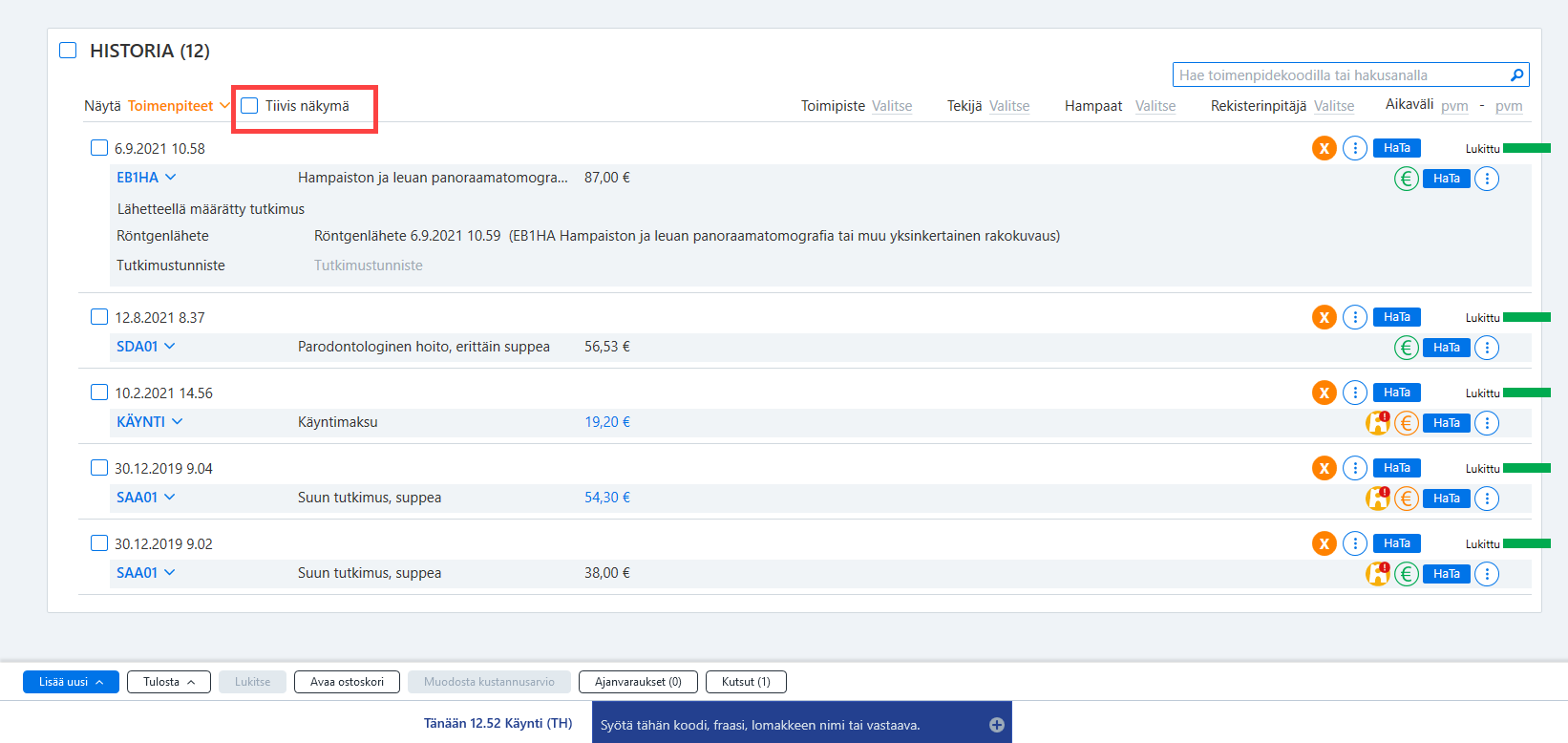Click 19,20 € price link

[607, 422]
